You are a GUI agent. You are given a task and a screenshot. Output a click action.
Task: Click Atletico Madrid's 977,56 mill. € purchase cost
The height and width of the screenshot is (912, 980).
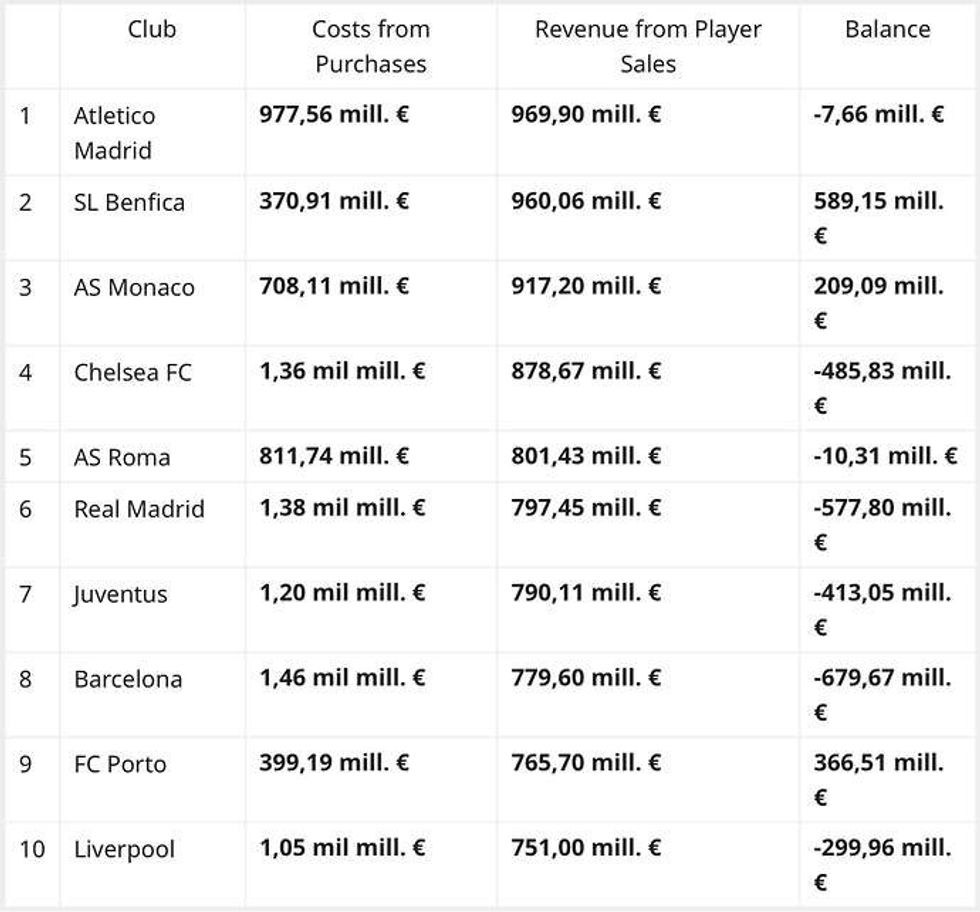tap(334, 115)
